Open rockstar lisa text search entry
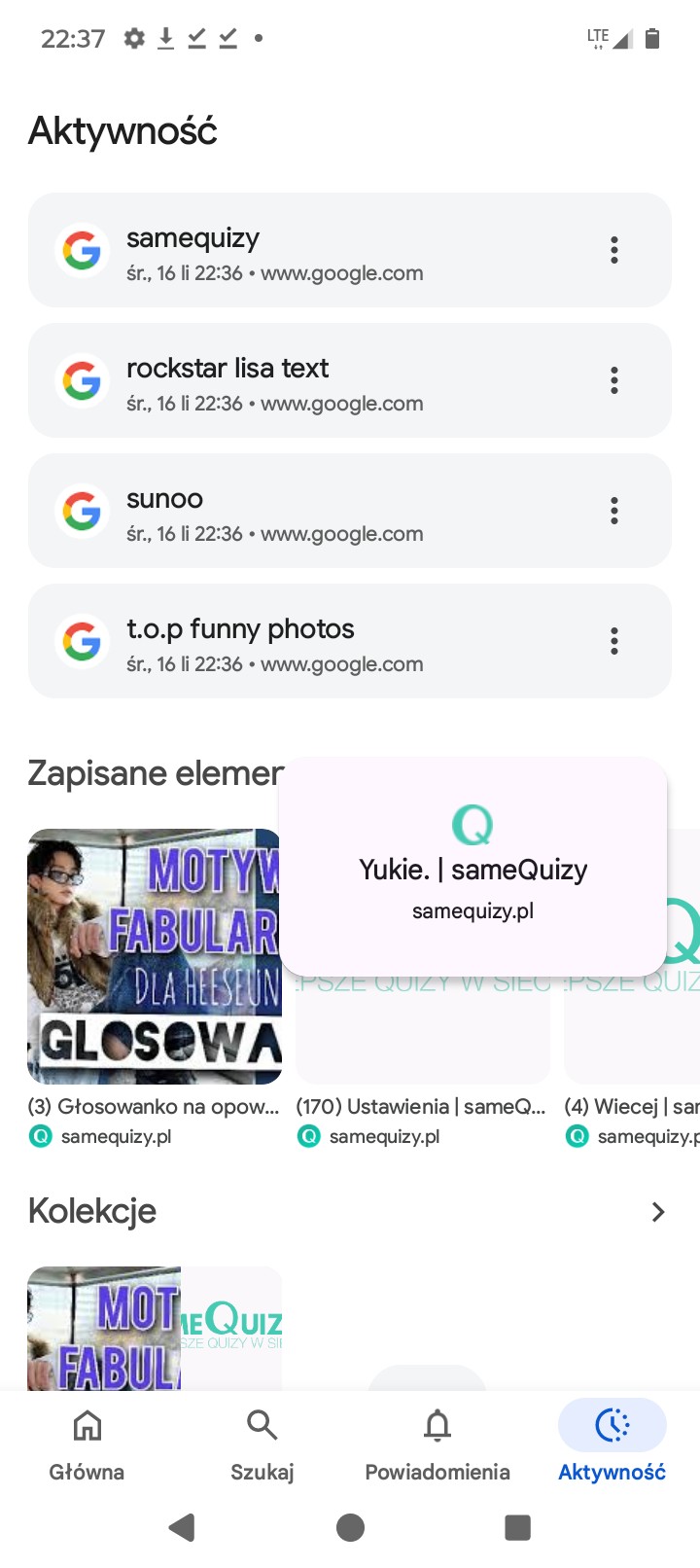The image size is (700, 1568). click(x=350, y=380)
